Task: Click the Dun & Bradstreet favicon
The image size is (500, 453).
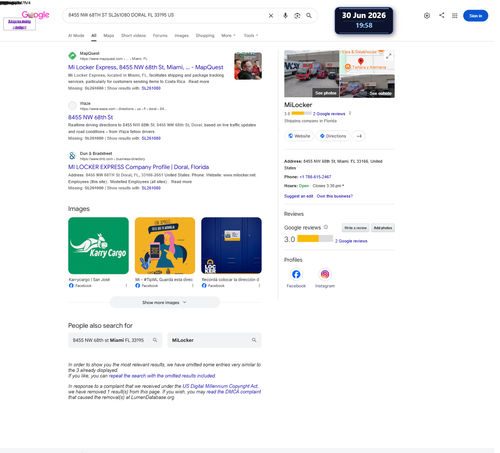Action: point(72,156)
